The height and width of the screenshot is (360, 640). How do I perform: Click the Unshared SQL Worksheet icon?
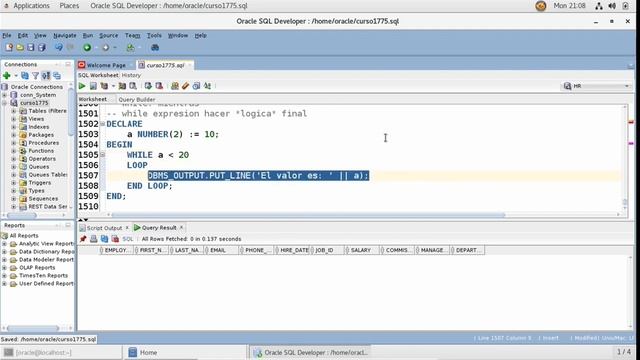tap(175, 86)
